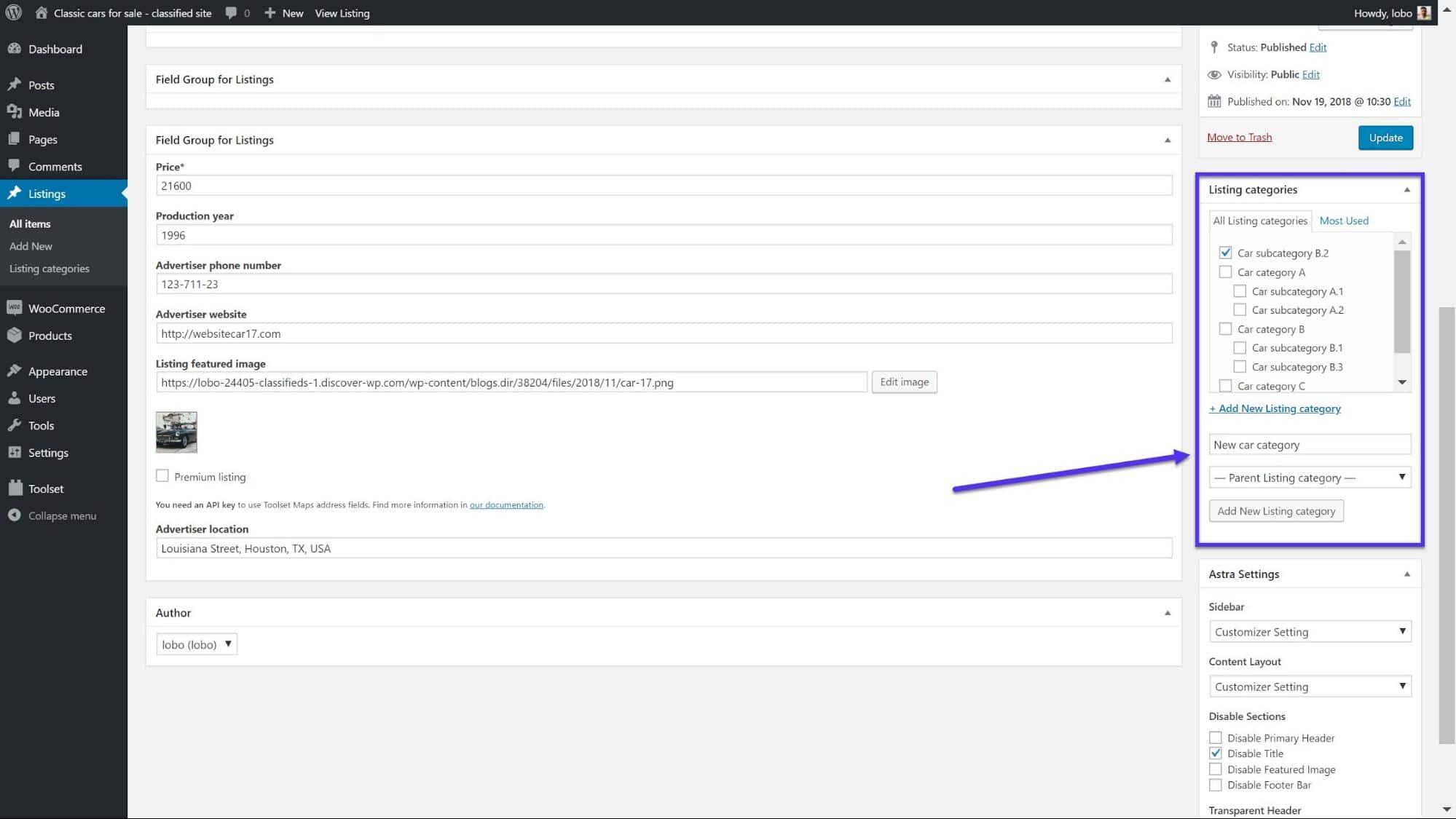Expand the Listing categories panel
Image resolution: width=1456 pixels, height=819 pixels.
1407,189
